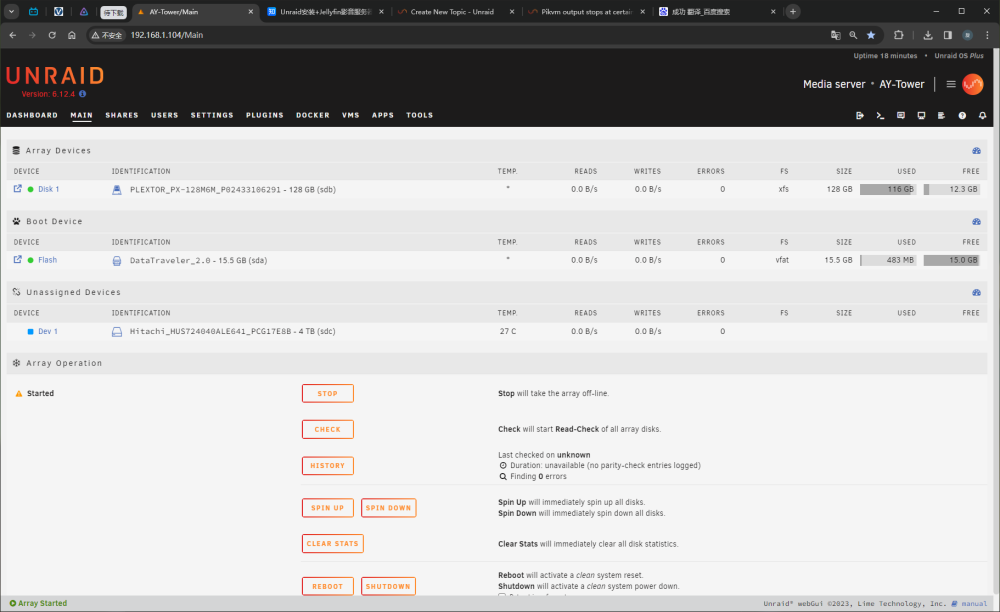Open the terminal from the header icons
The image size is (1000, 612).
(x=880, y=115)
